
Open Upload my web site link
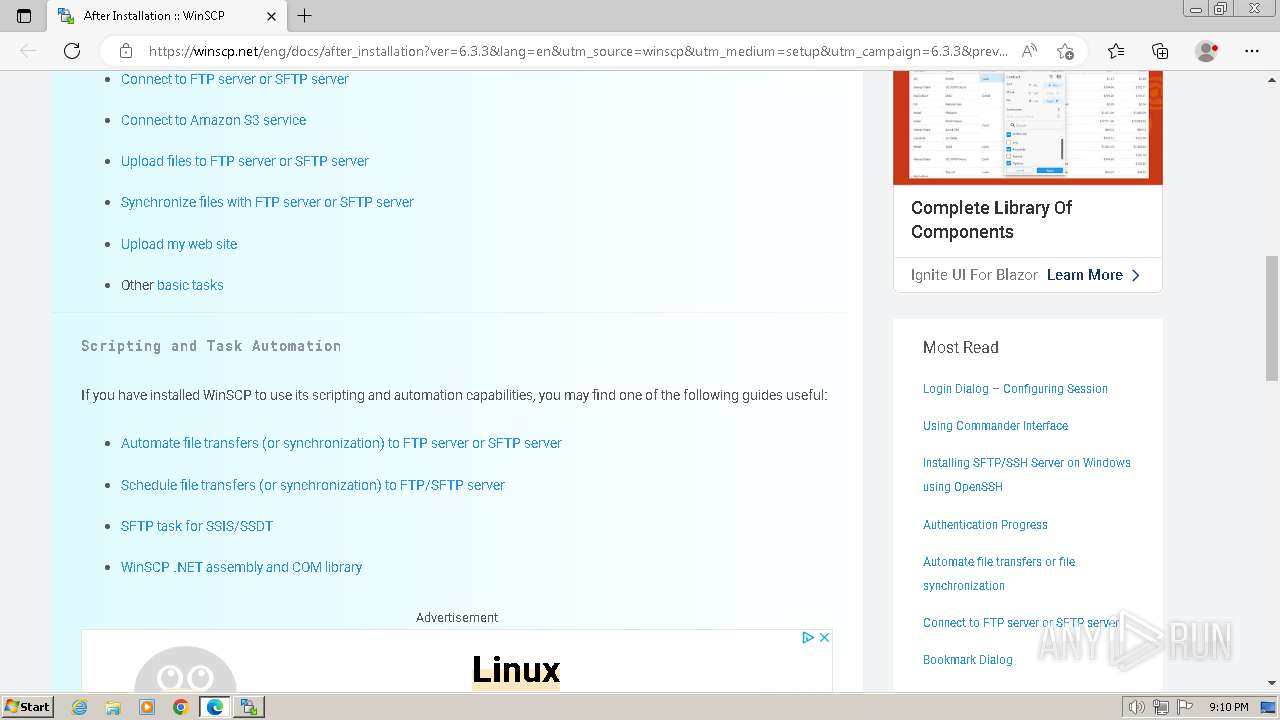179,244
